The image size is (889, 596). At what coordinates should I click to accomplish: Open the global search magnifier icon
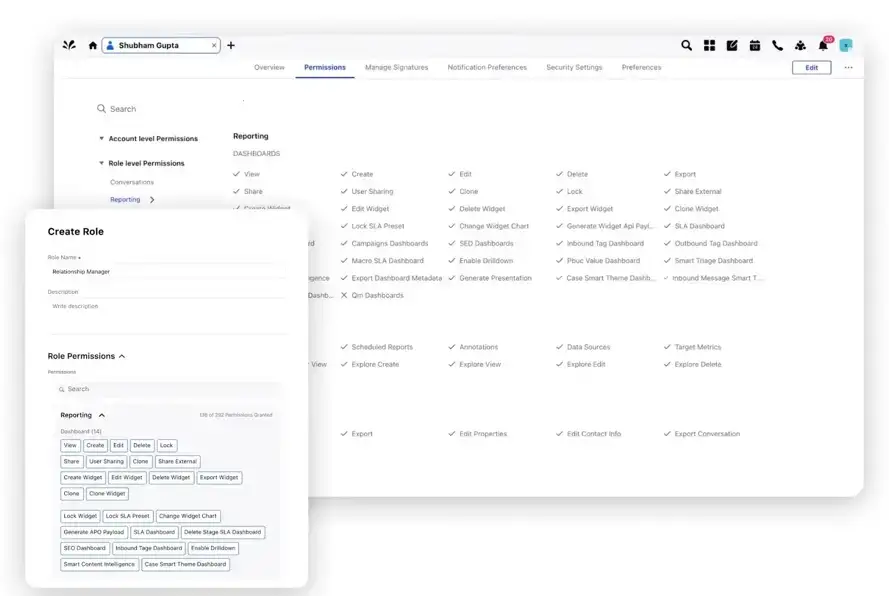tap(686, 45)
